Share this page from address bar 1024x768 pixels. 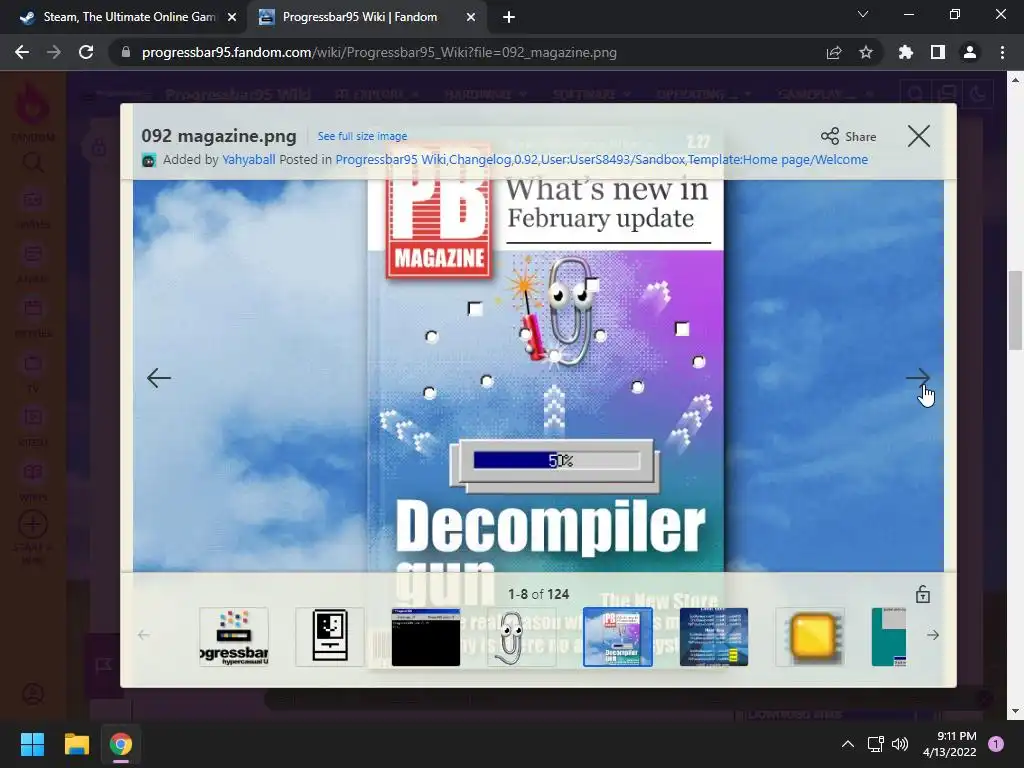pos(834,52)
